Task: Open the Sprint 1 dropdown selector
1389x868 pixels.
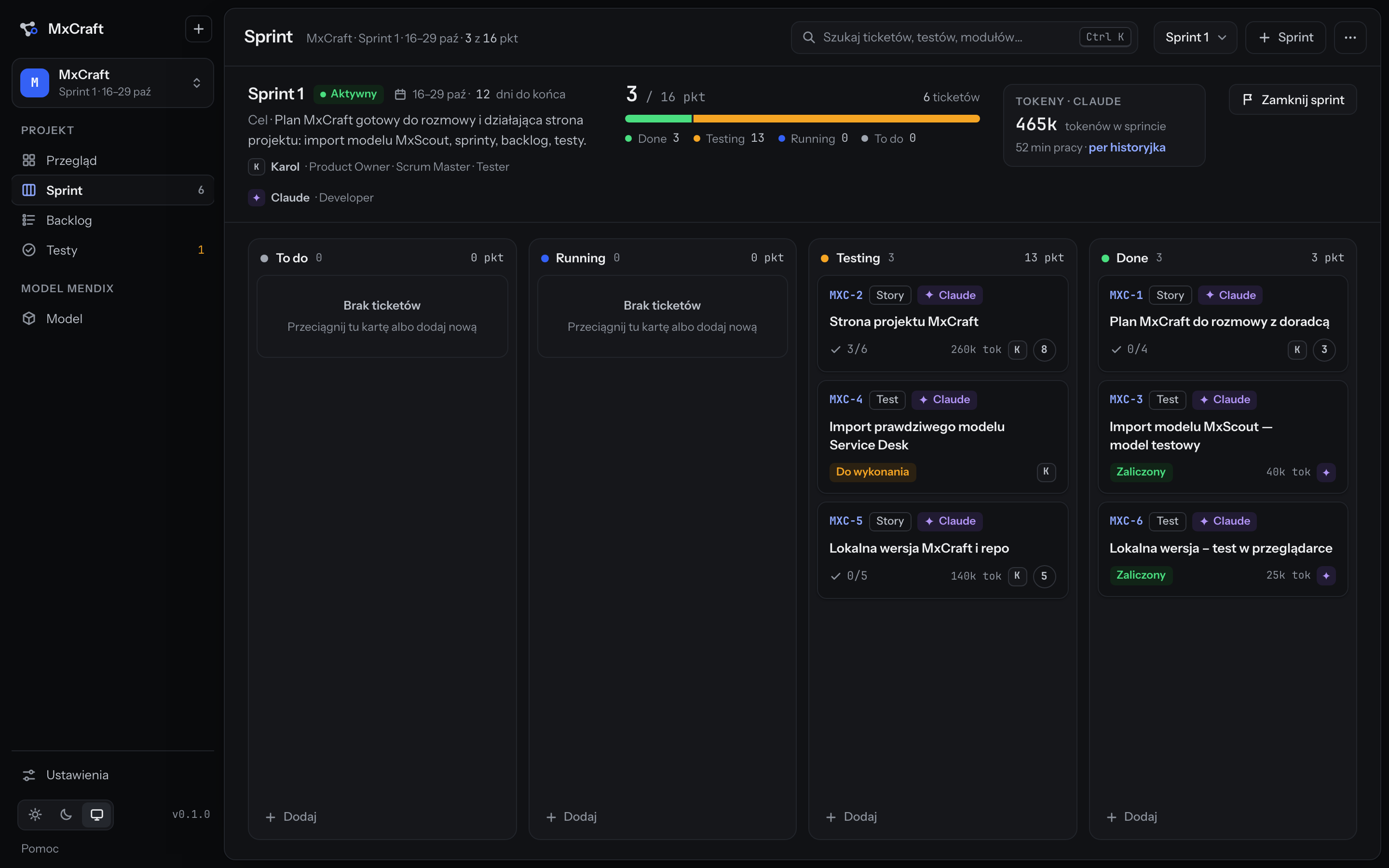Action: (1195, 37)
